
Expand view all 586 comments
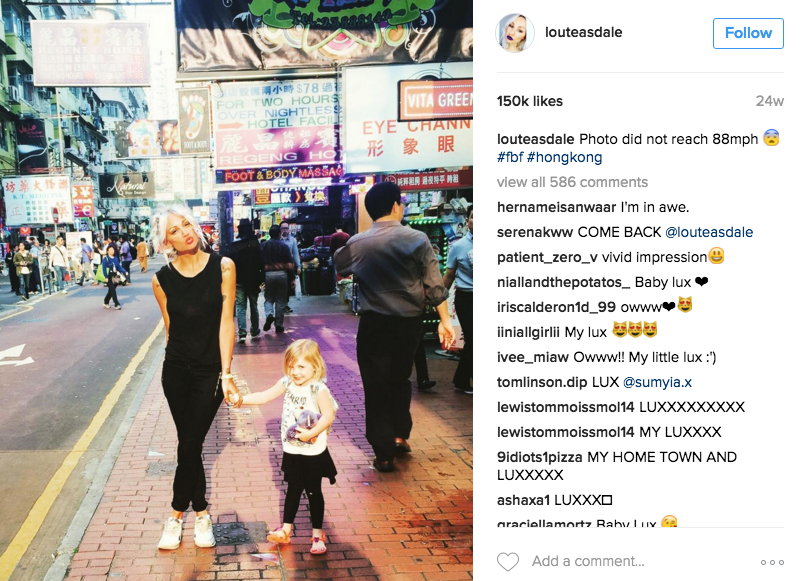[x=572, y=182]
